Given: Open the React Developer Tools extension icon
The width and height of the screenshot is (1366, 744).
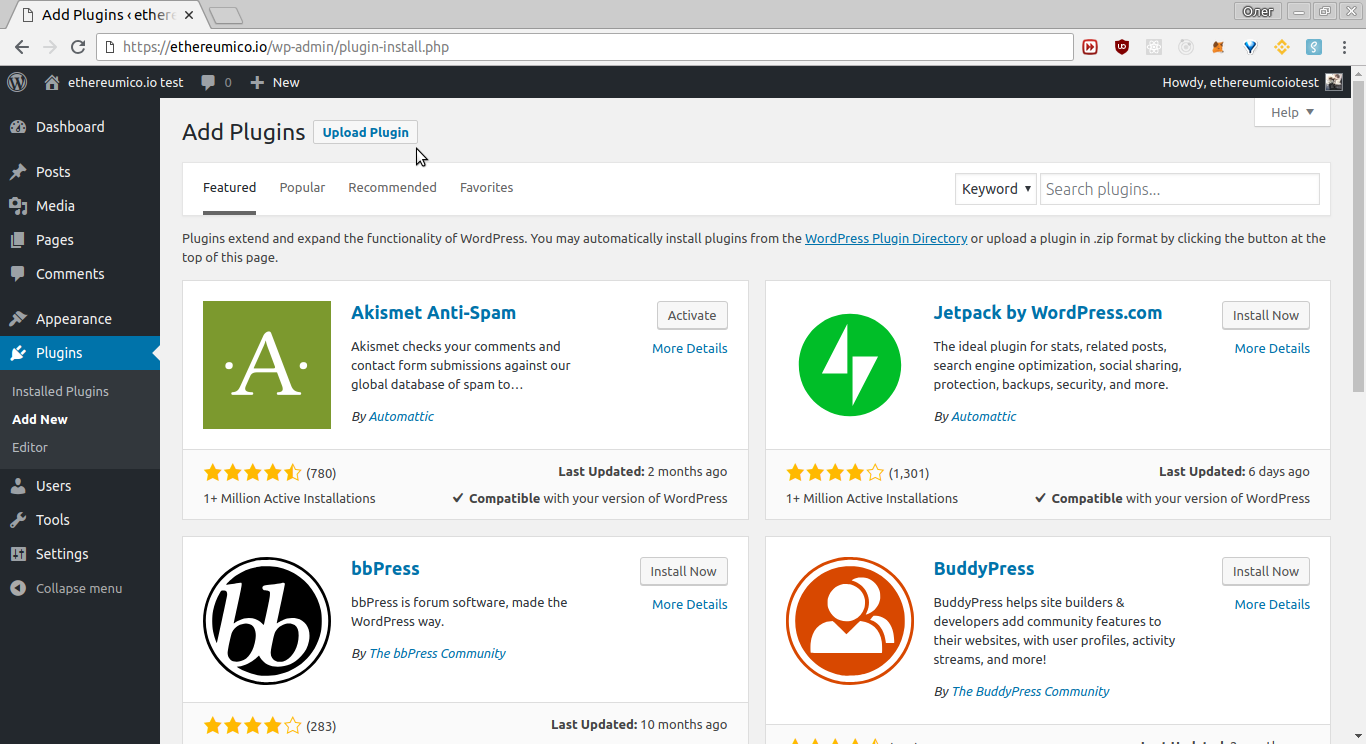Looking at the screenshot, I should pos(1154,47).
